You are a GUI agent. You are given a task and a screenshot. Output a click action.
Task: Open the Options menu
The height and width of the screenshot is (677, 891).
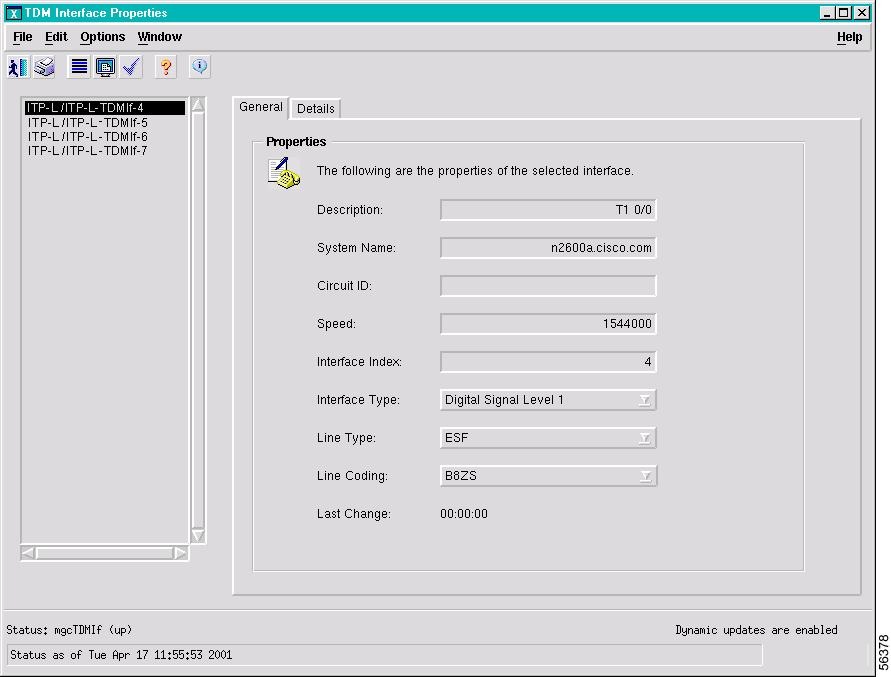(x=102, y=37)
